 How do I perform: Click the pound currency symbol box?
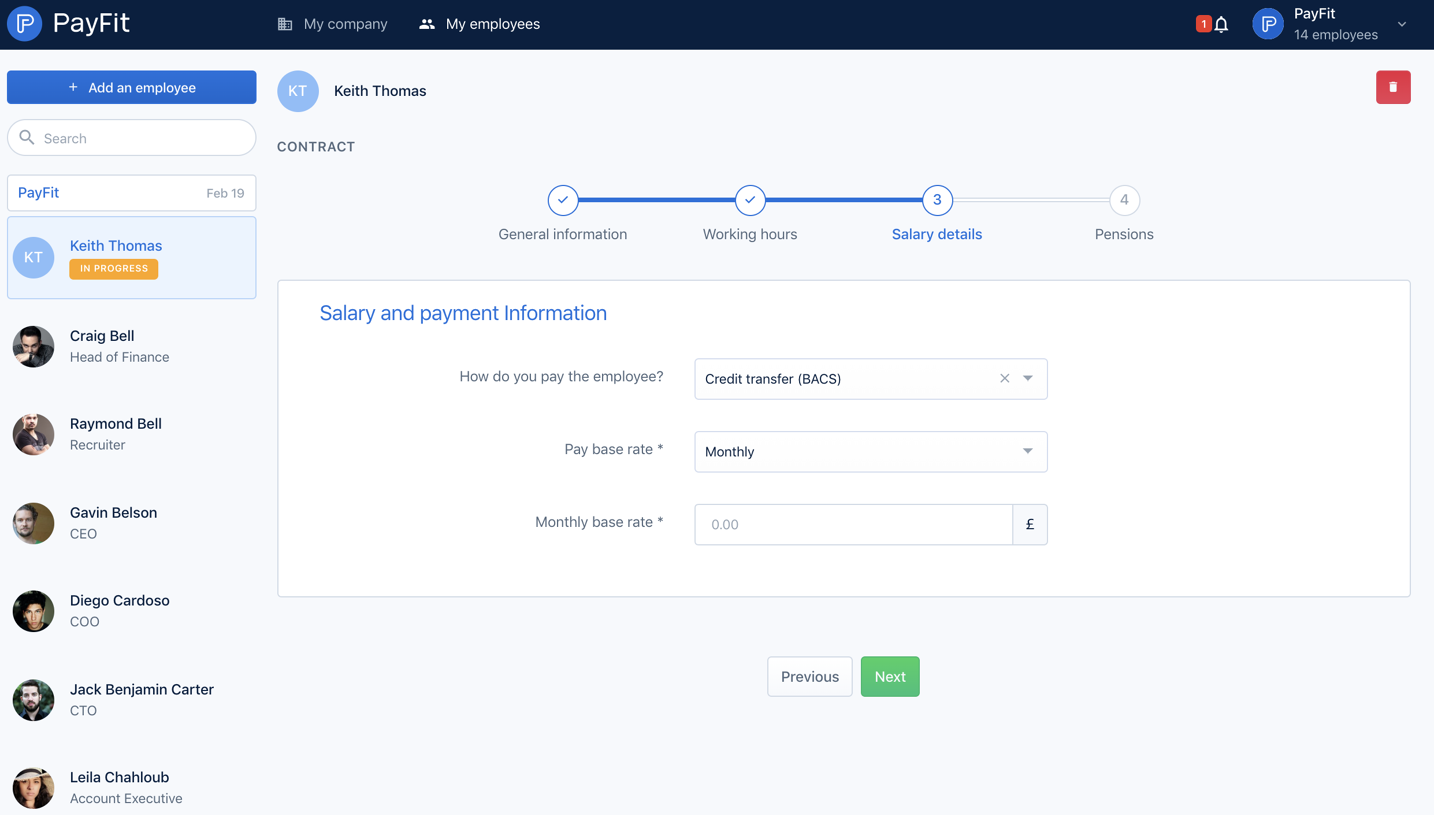(1030, 525)
